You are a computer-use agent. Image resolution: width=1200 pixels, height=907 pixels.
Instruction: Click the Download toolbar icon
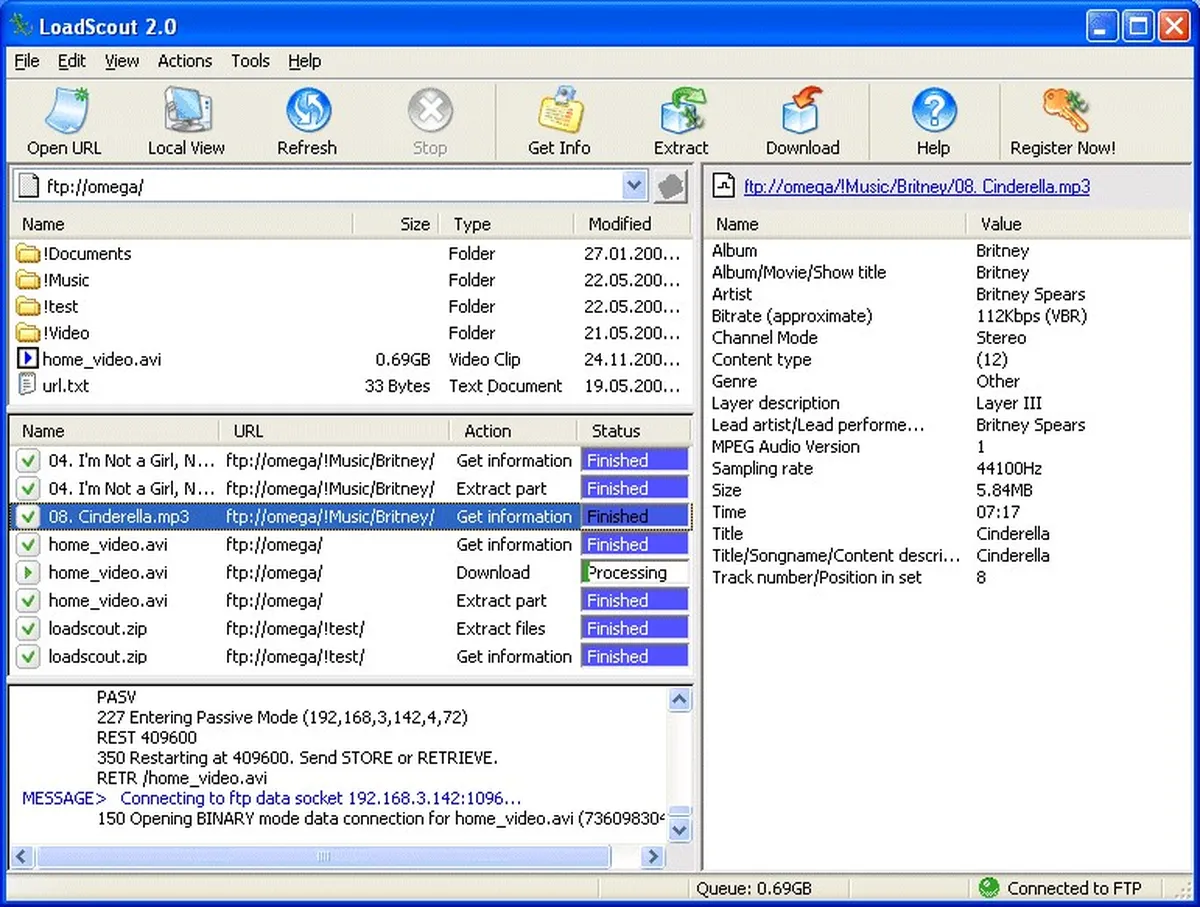(802, 120)
